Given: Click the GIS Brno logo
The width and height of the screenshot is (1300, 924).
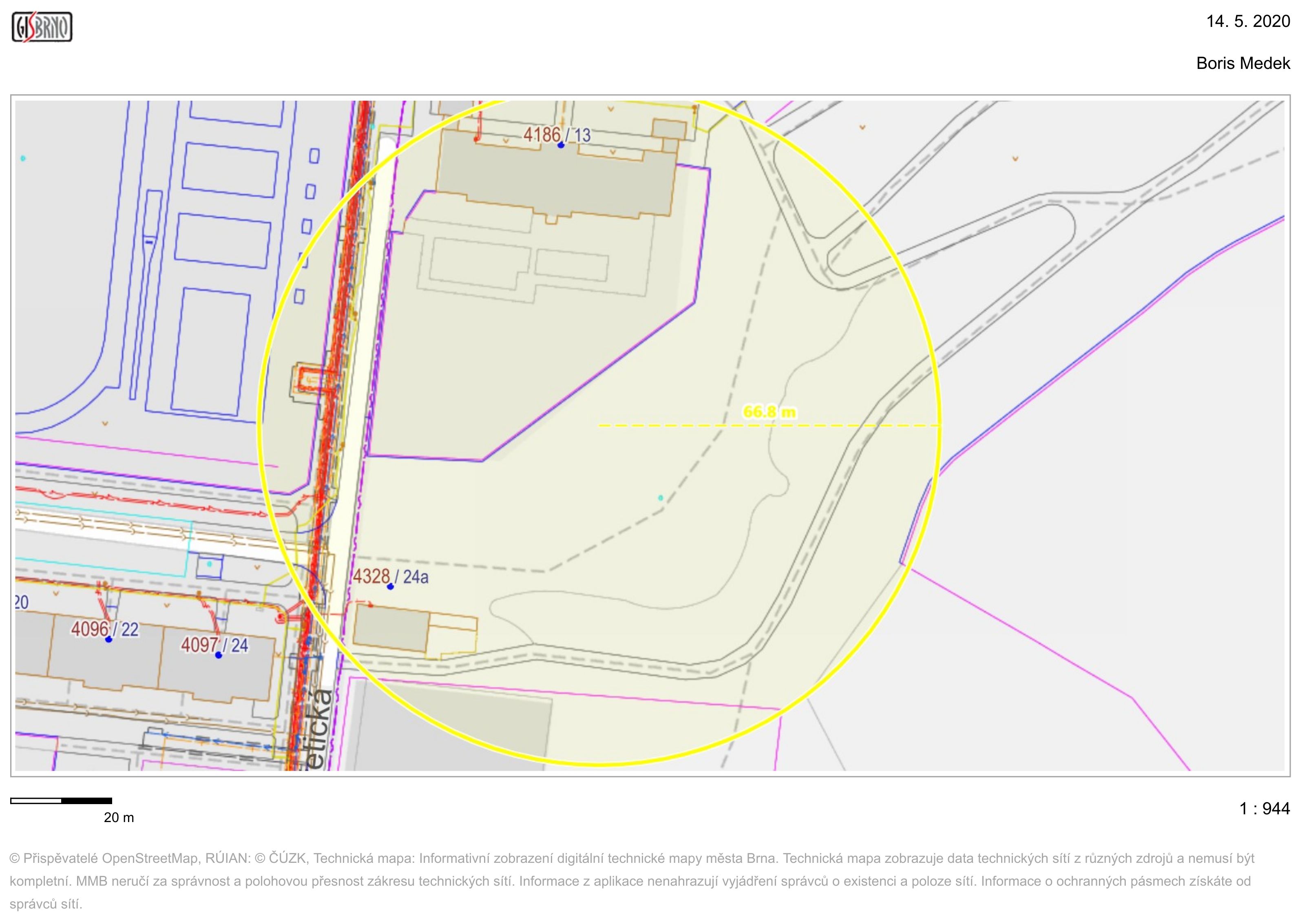Looking at the screenshot, I should (x=42, y=27).
